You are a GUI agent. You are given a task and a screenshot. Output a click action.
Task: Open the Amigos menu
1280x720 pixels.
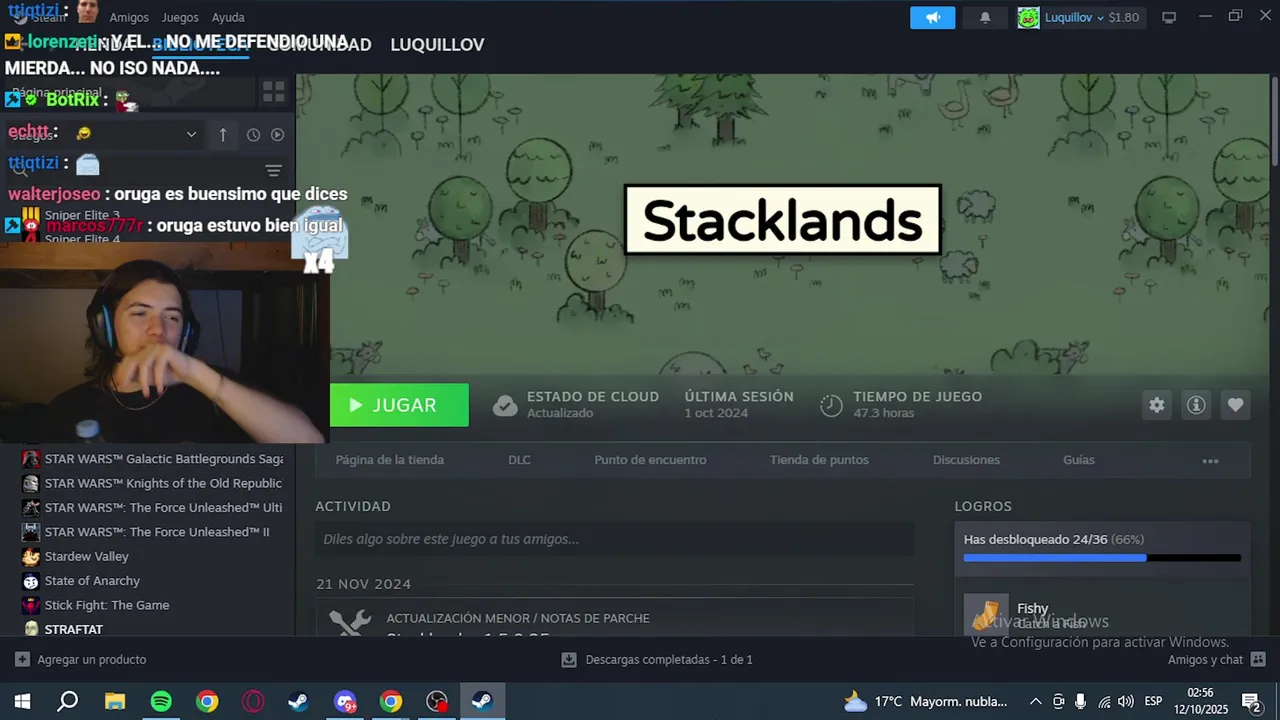pos(129,17)
